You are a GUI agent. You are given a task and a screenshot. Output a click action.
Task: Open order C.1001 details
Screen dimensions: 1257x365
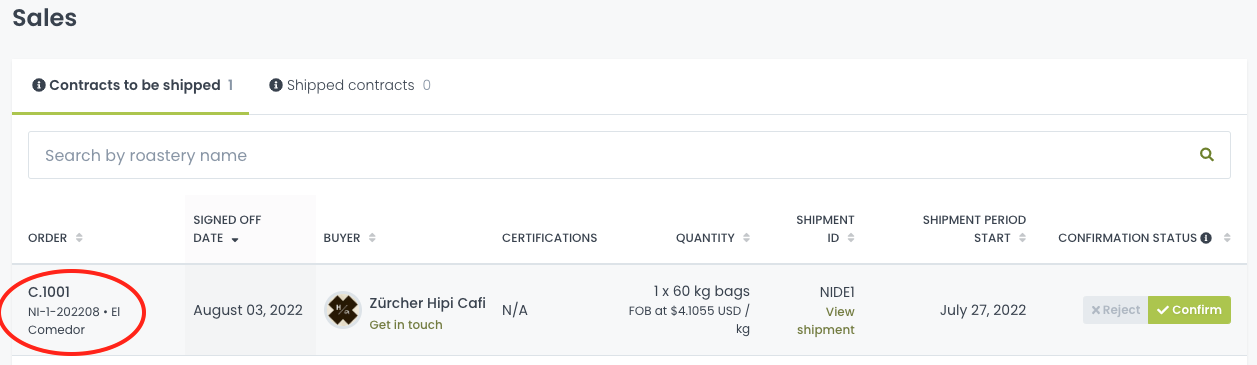pos(49,292)
